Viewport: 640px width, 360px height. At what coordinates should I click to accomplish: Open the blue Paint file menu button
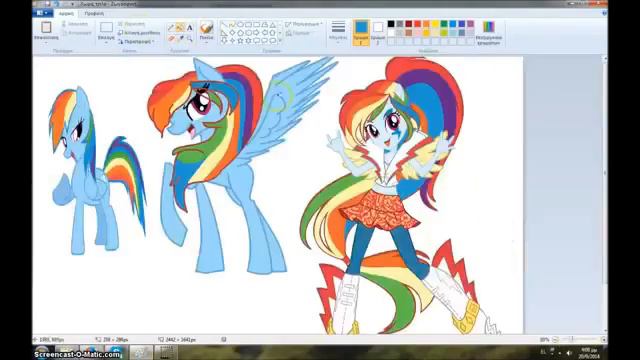click(x=42, y=13)
